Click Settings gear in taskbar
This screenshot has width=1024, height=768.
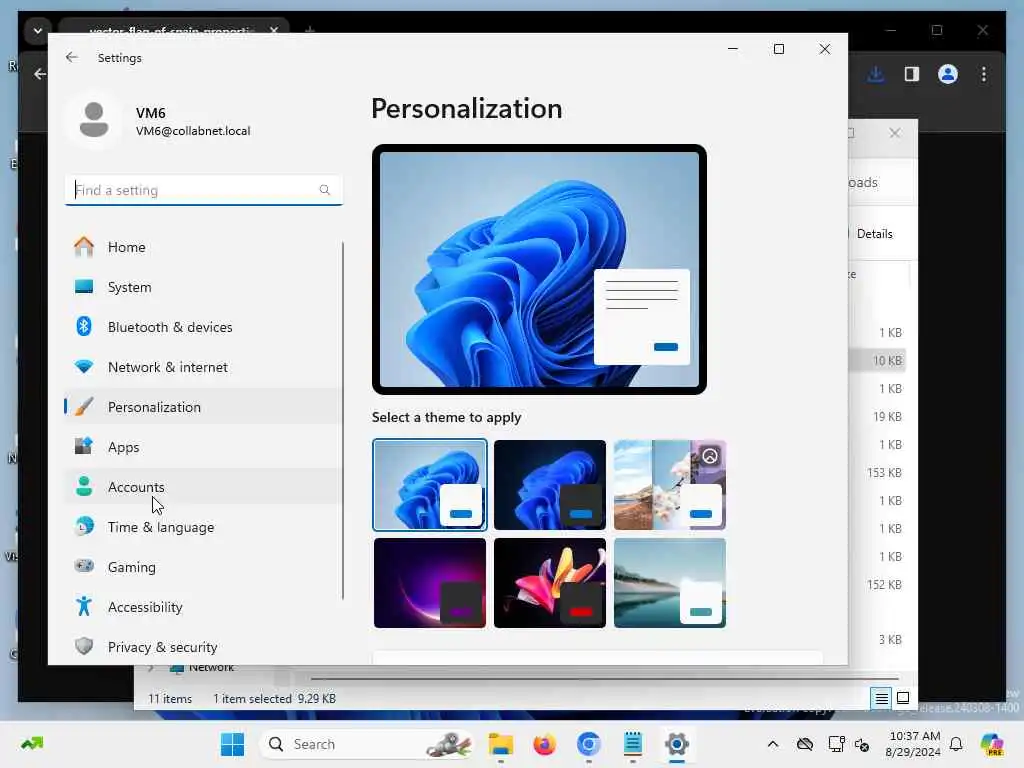tap(677, 744)
